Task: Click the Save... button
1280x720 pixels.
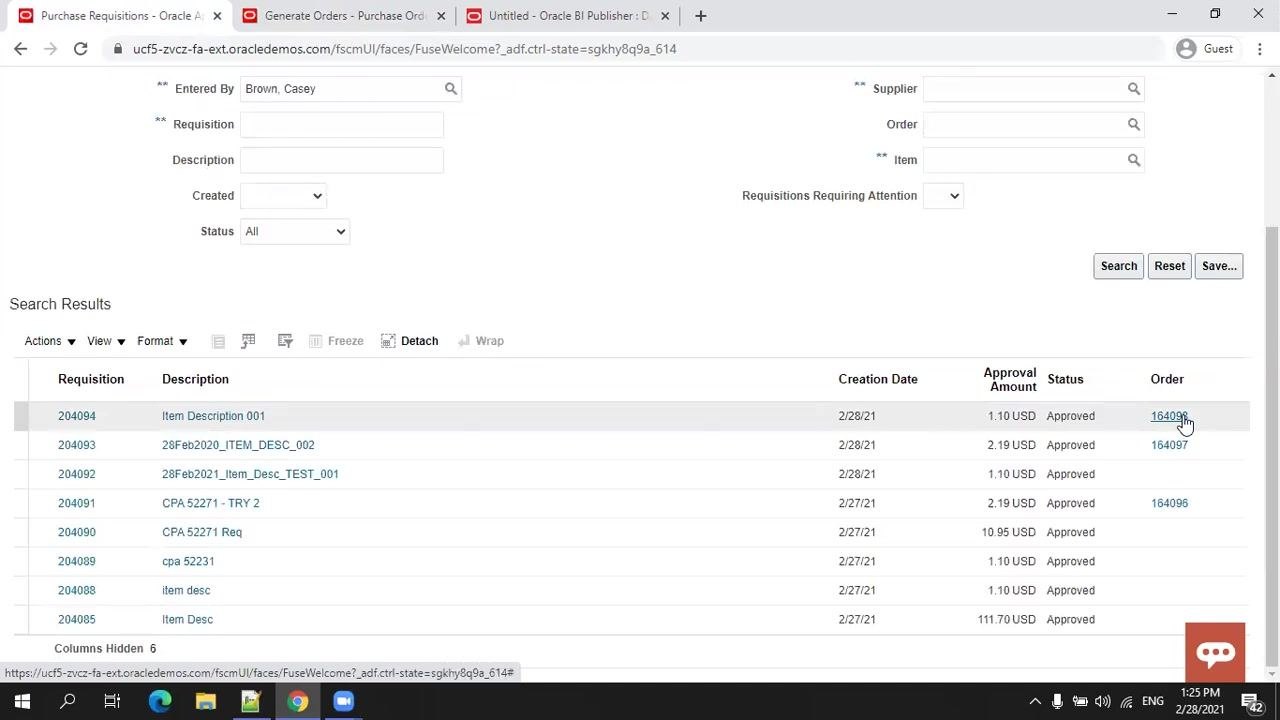Action: [1219, 266]
